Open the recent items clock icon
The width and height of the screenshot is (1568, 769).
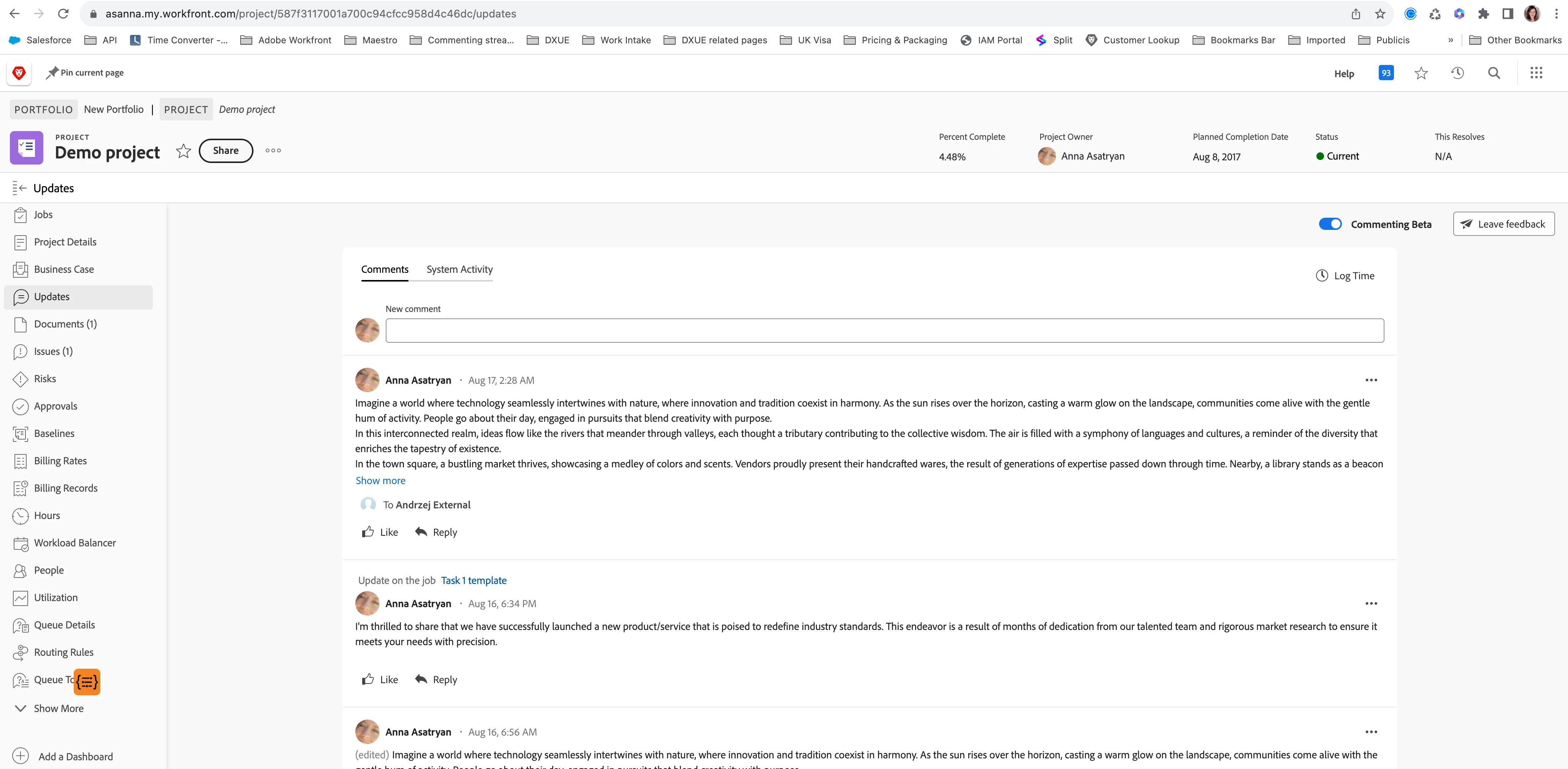click(1457, 73)
